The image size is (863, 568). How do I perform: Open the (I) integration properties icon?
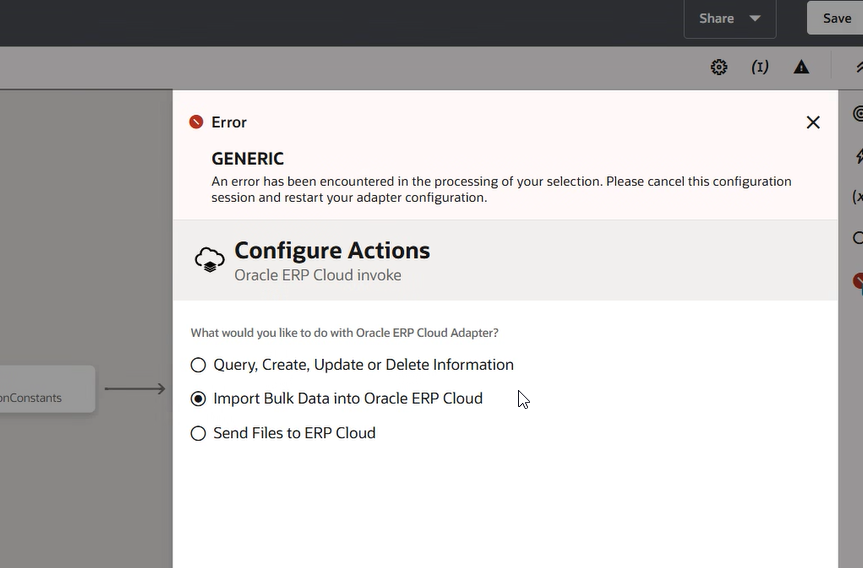click(760, 67)
